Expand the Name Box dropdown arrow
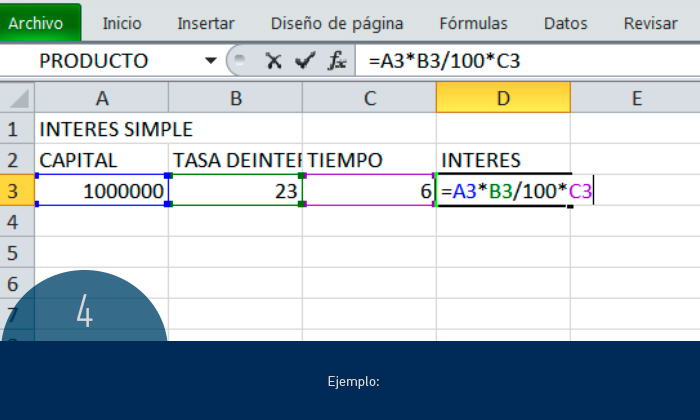This screenshot has height=420, width=700. [x=210, y=61]
